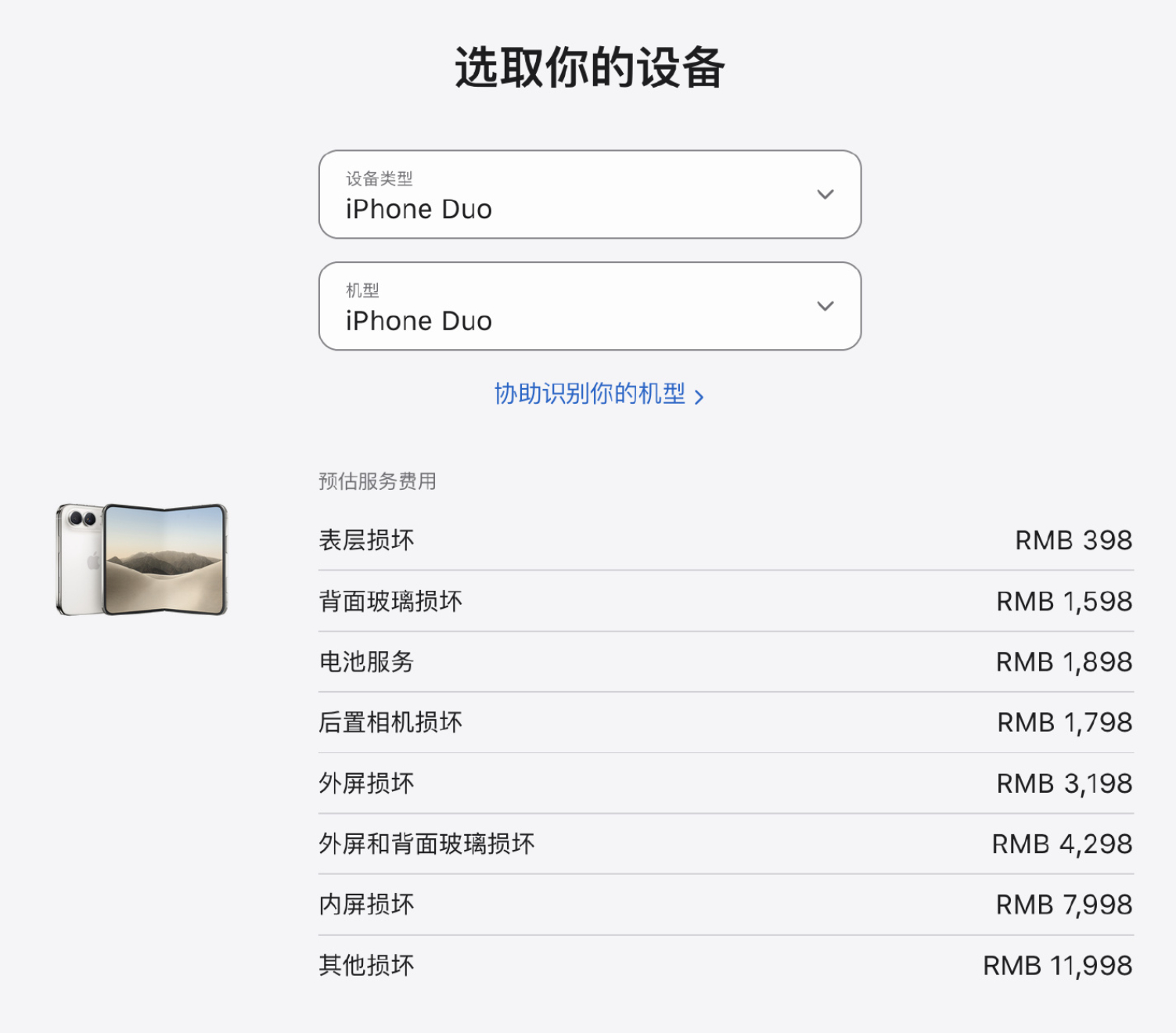Viewport: 1176px width, 1033px height.
Task: Open the 机型 dropdown showing iPhone Duo
Action: [590, 306]
